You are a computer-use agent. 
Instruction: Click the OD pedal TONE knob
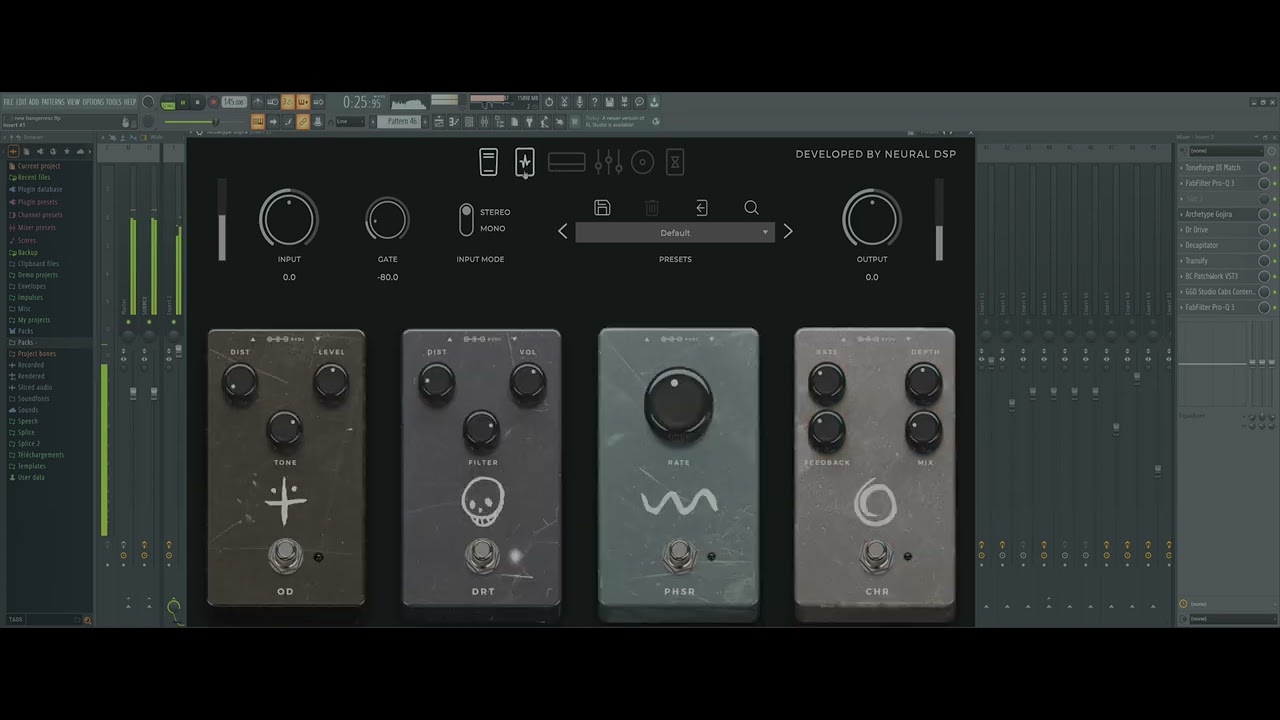pos(285,431)
